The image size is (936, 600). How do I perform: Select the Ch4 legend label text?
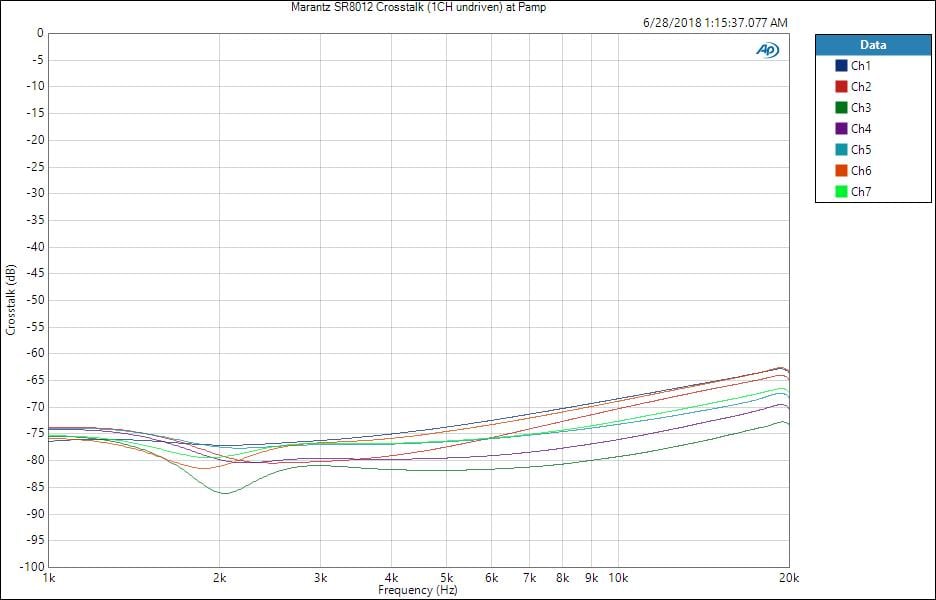pyautogui.click(x=861, y=129)
